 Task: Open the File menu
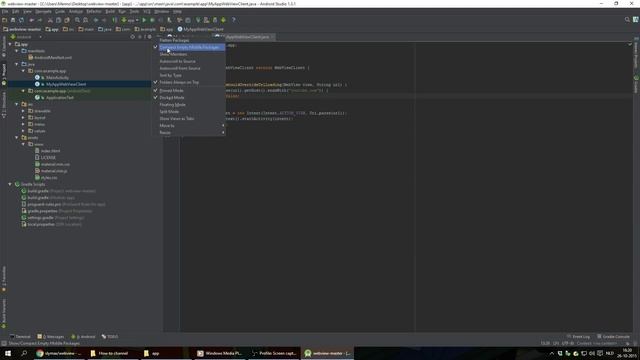[4, 11]
